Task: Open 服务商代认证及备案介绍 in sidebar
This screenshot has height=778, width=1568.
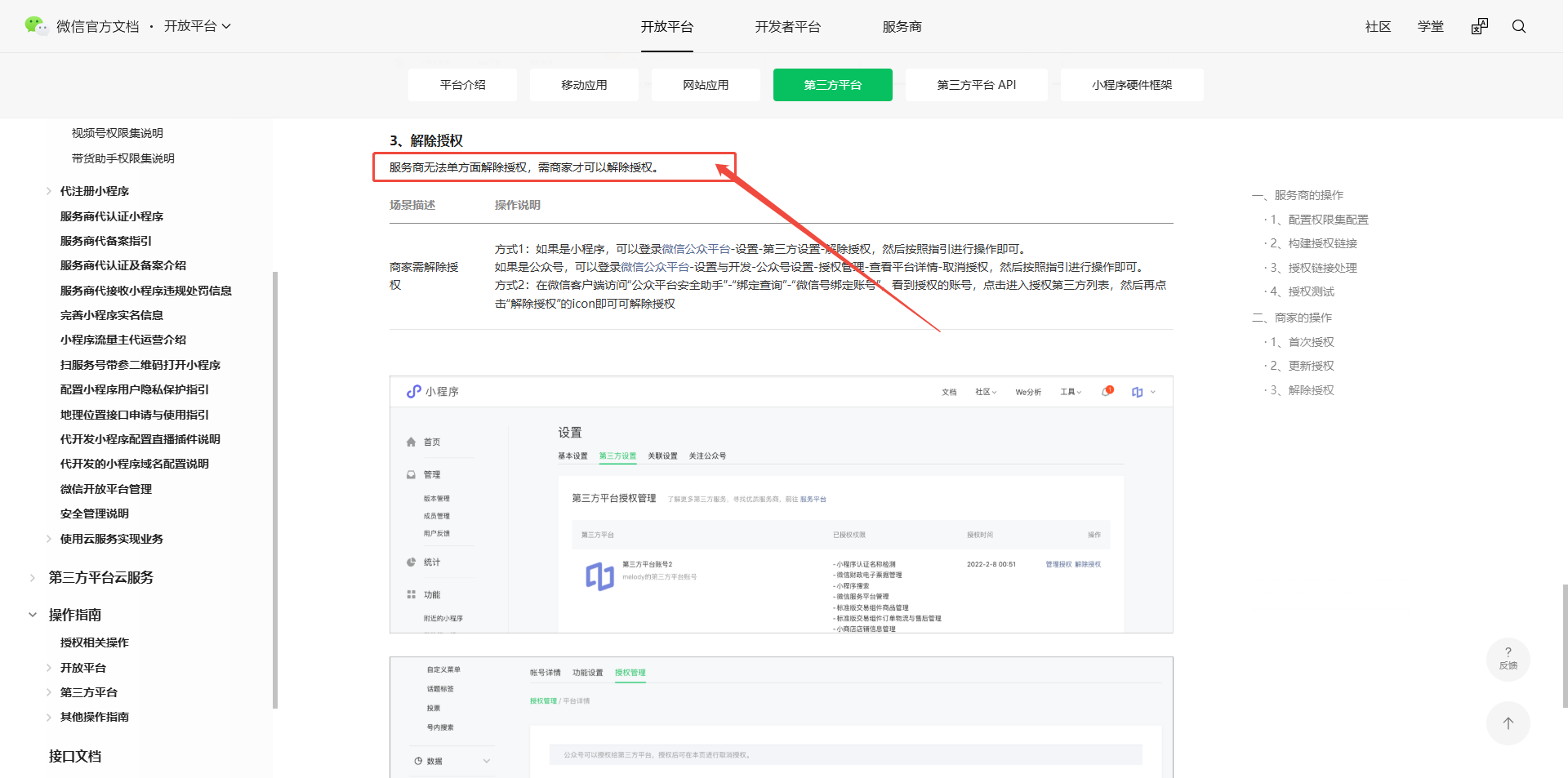Action: coord(123,265)
